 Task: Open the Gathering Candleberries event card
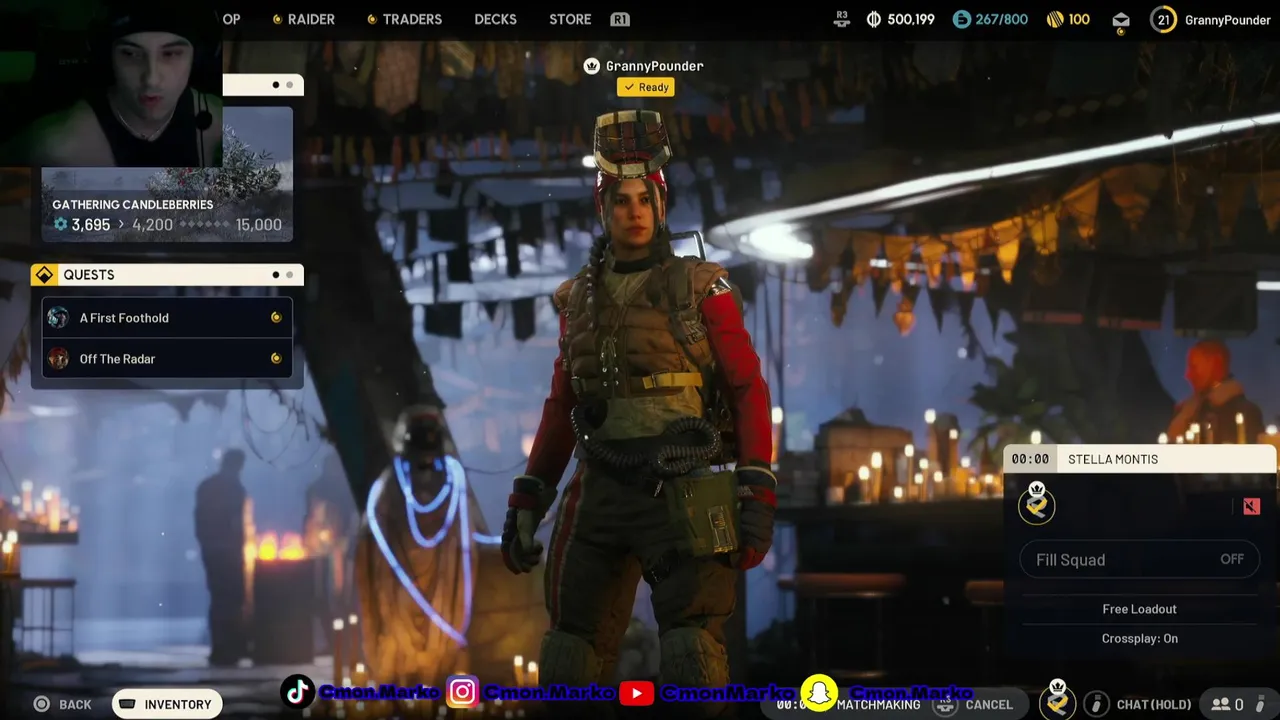point(167,174)
